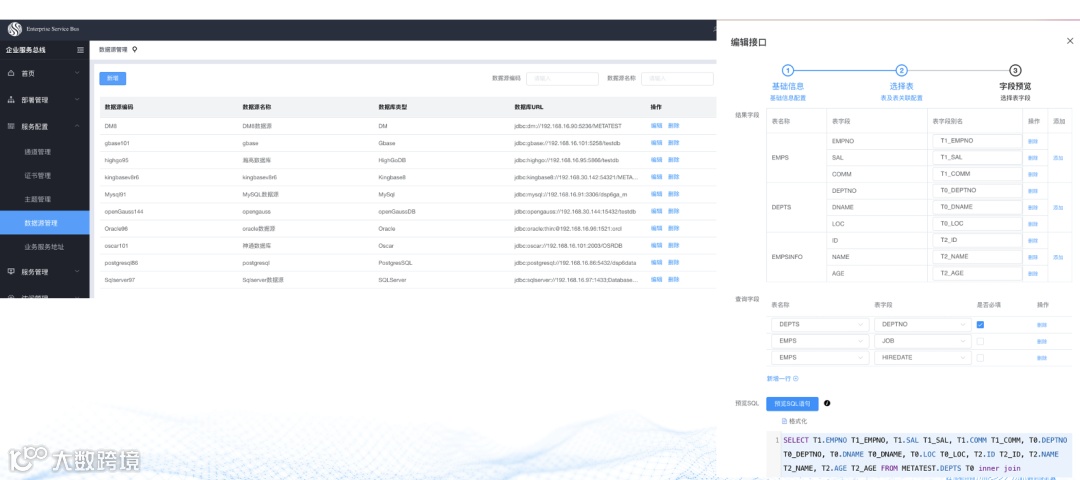Click 删除 in HIREDATE query row

pyautogui.click(x=1041, y=357)
